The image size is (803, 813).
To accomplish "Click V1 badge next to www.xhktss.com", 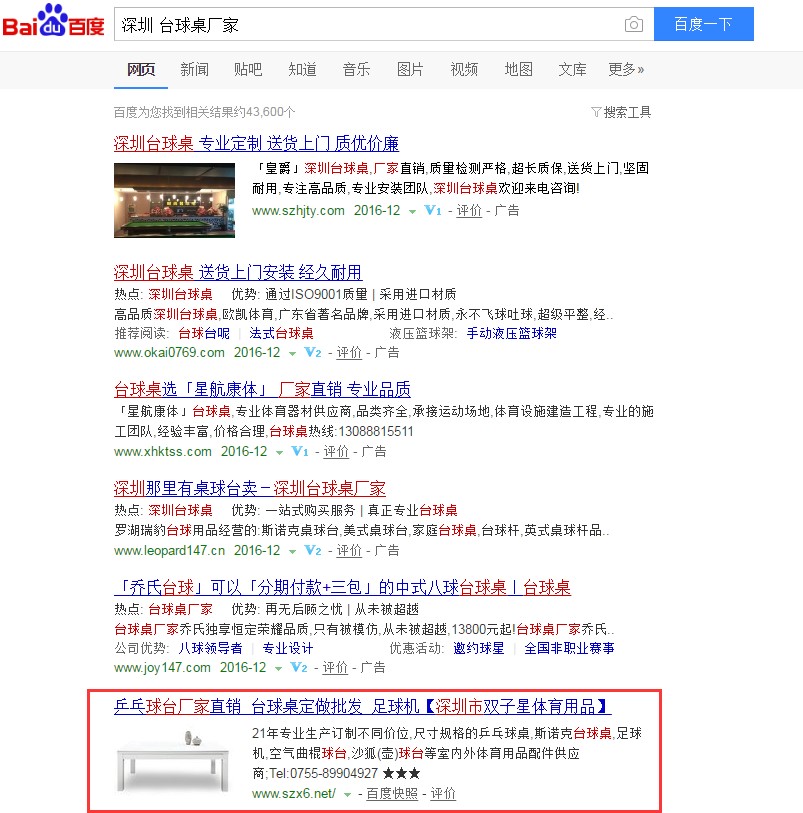I will click(300, 452).
